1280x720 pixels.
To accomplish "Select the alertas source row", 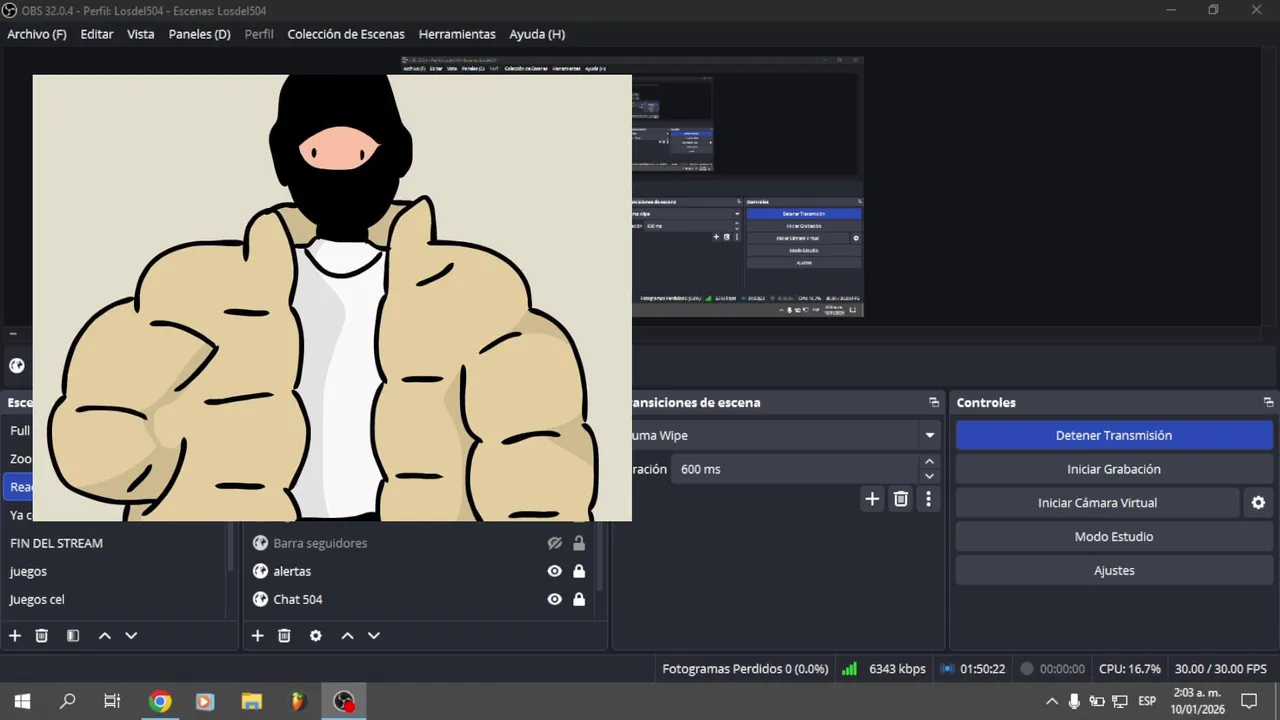I will point(420,571).
